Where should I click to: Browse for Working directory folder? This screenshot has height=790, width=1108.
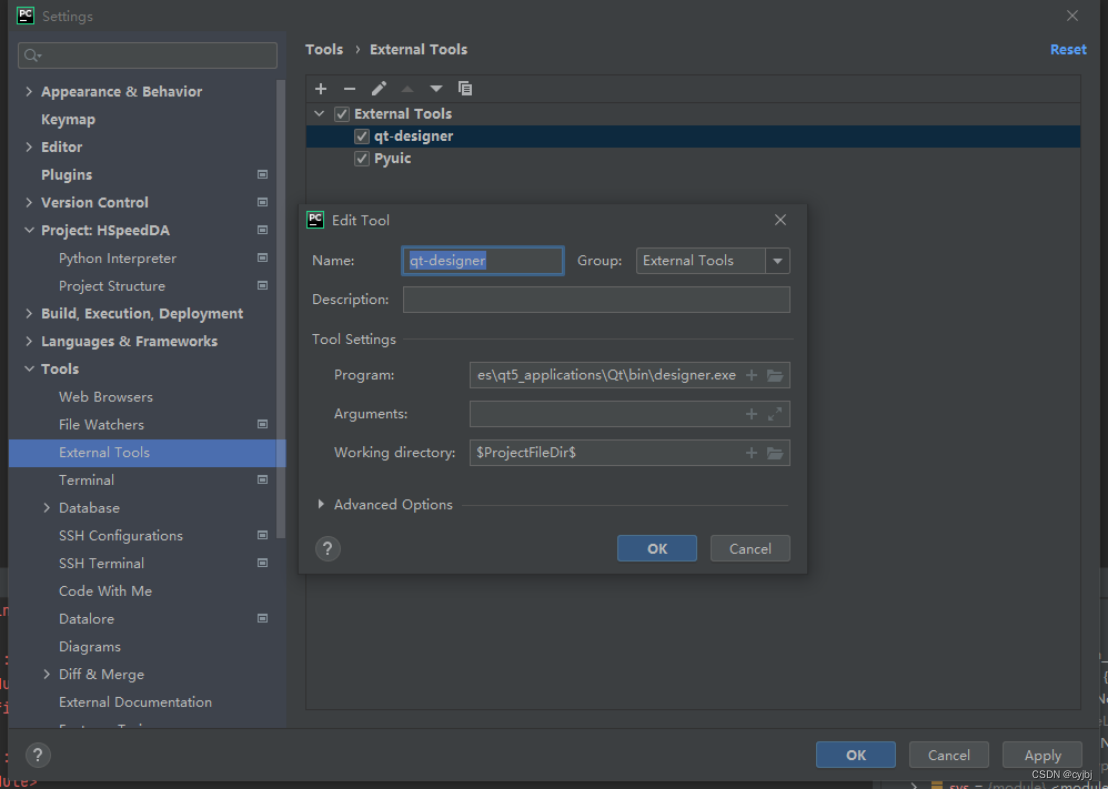774,453
